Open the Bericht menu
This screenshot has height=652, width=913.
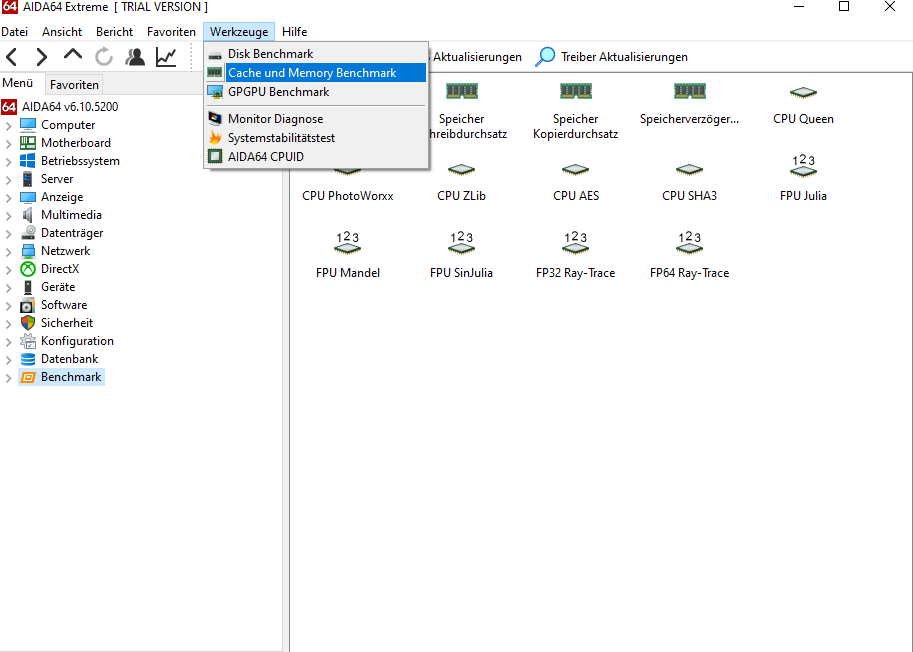pyautogui.click(x=114, y=31)
